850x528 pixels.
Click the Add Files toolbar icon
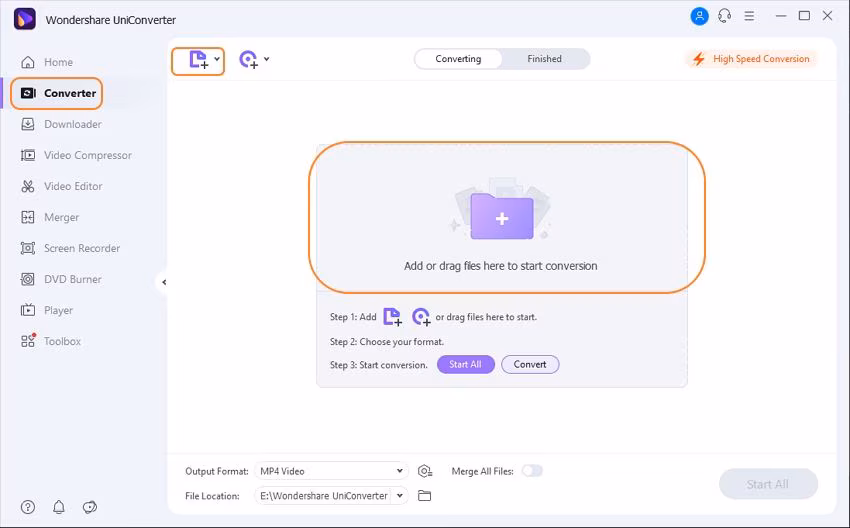198,60
